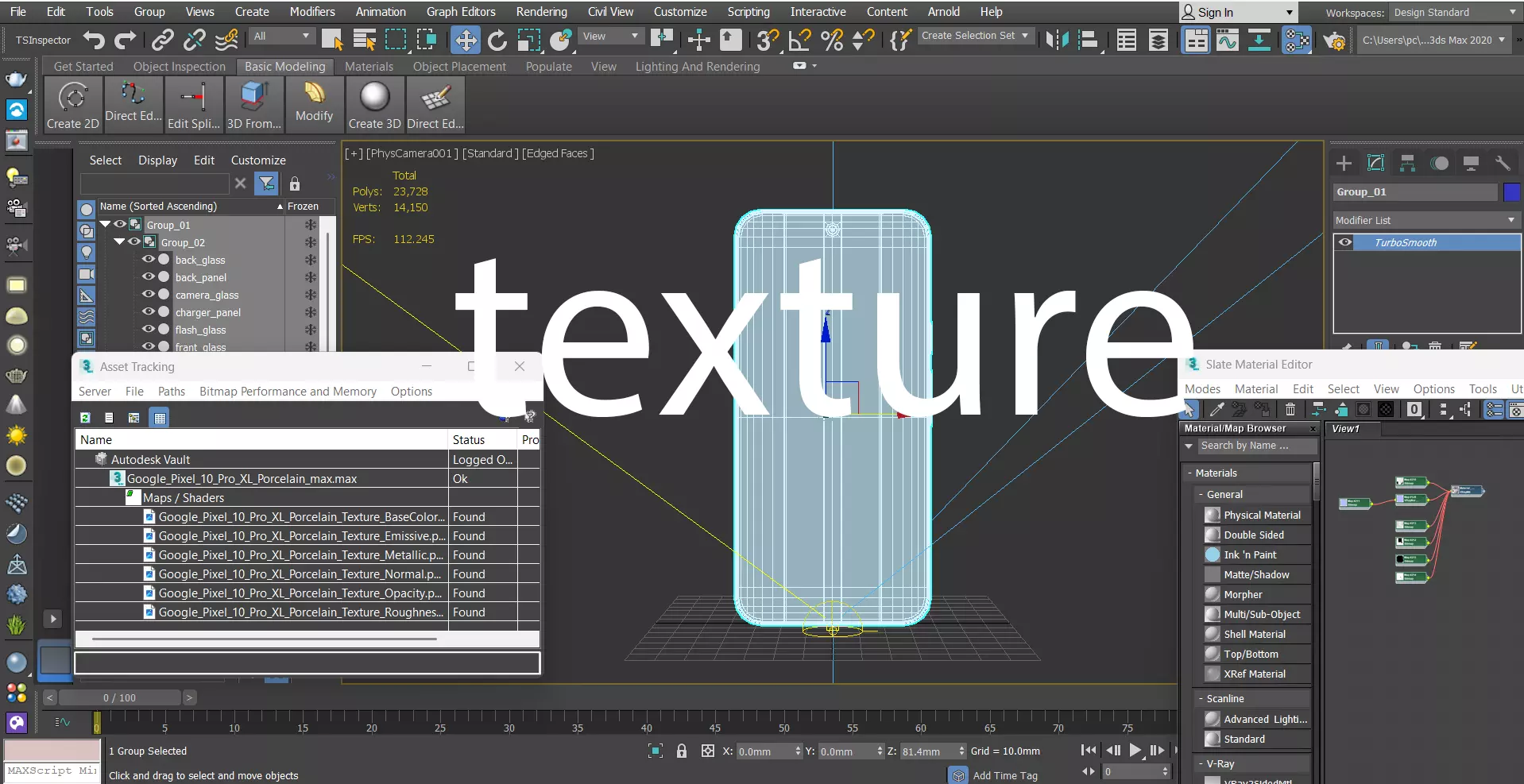Hide the back_glass object with its eye icon
The height and width of the screenshot is (784, 1524).
[149, 259]
